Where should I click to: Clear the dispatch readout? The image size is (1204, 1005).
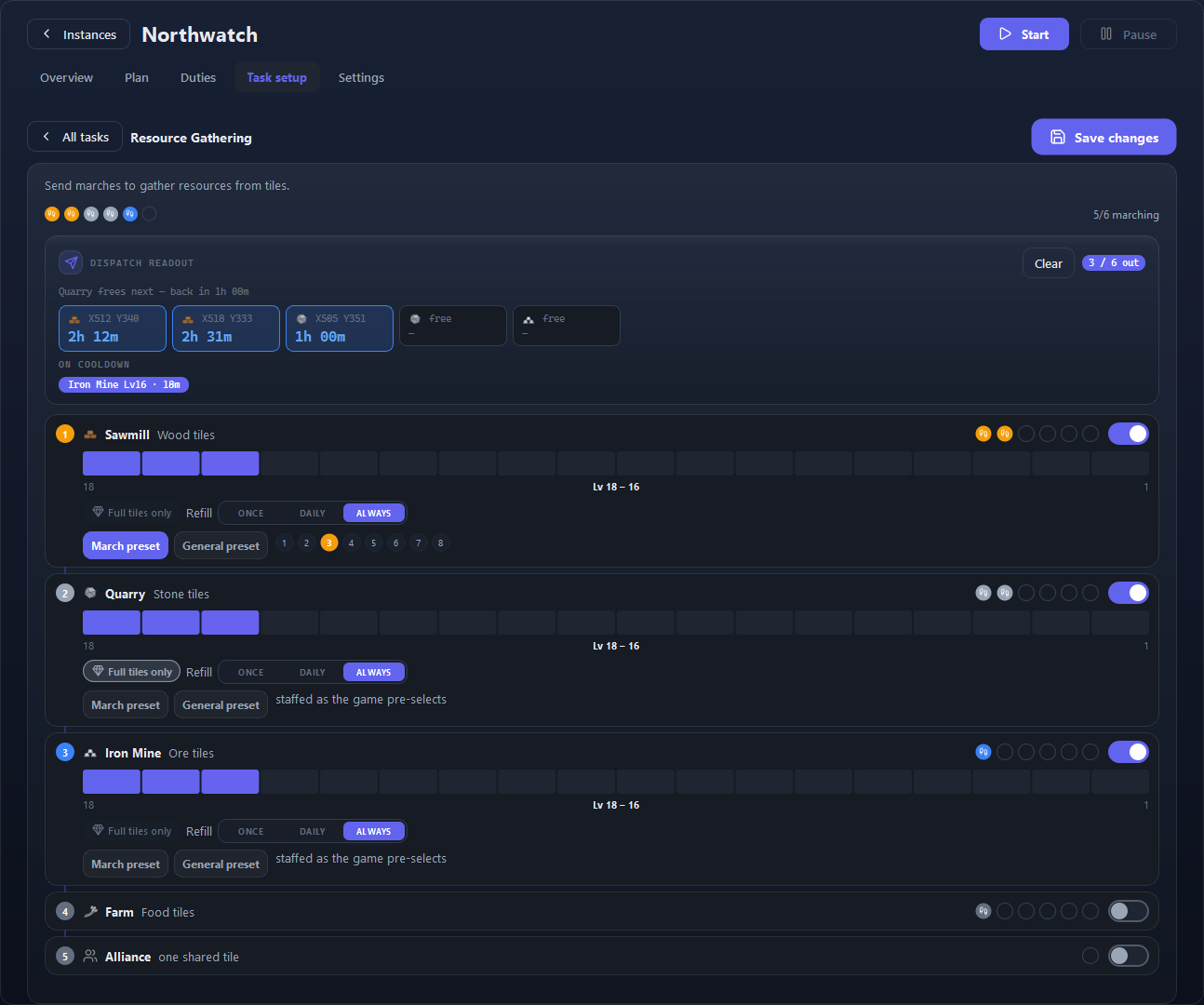point(1048,263)
